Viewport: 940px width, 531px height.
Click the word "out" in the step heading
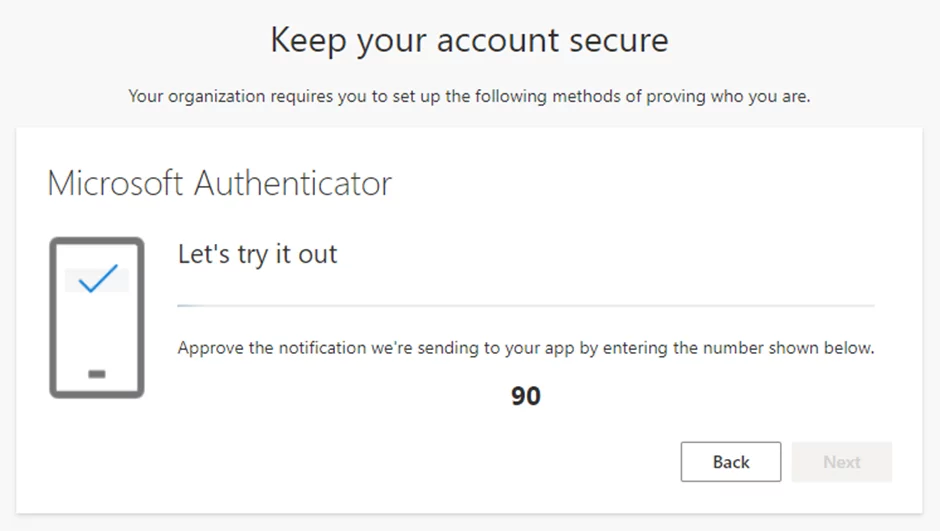coord(318,254)
